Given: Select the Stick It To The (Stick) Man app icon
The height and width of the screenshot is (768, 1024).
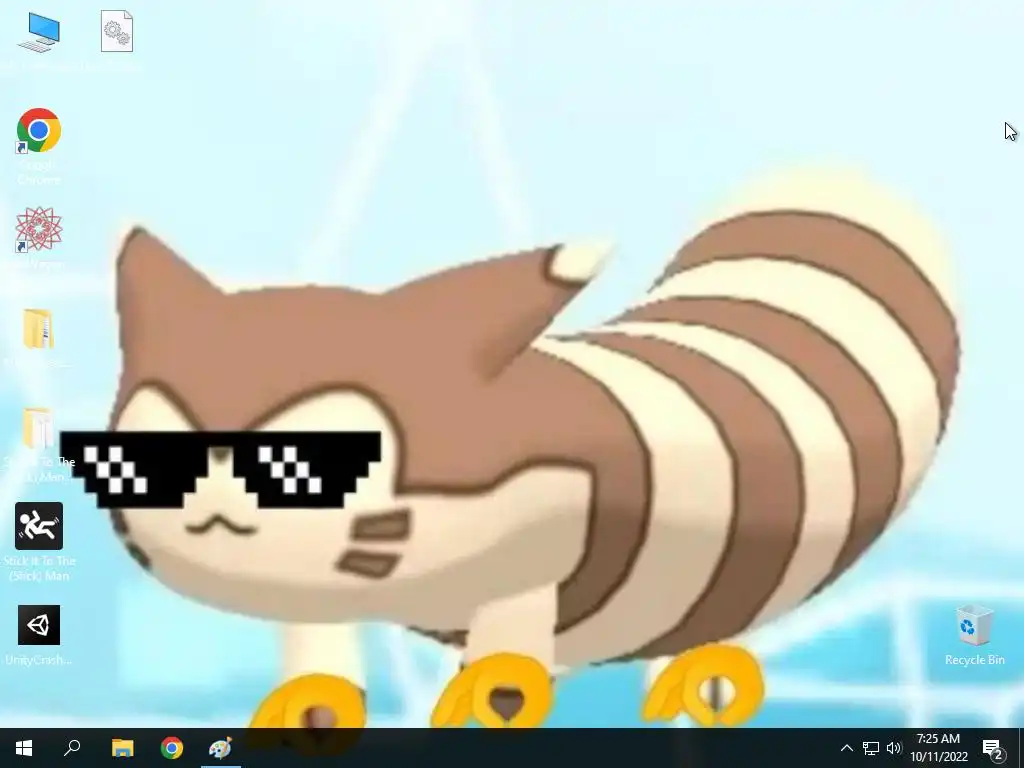Looking at the screenshot, I should coord(39,526).
